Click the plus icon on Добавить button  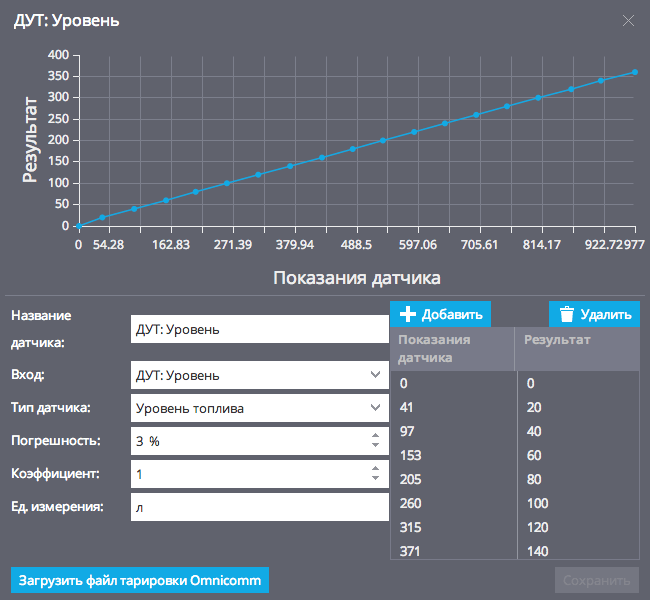click(x=407, y=314)
